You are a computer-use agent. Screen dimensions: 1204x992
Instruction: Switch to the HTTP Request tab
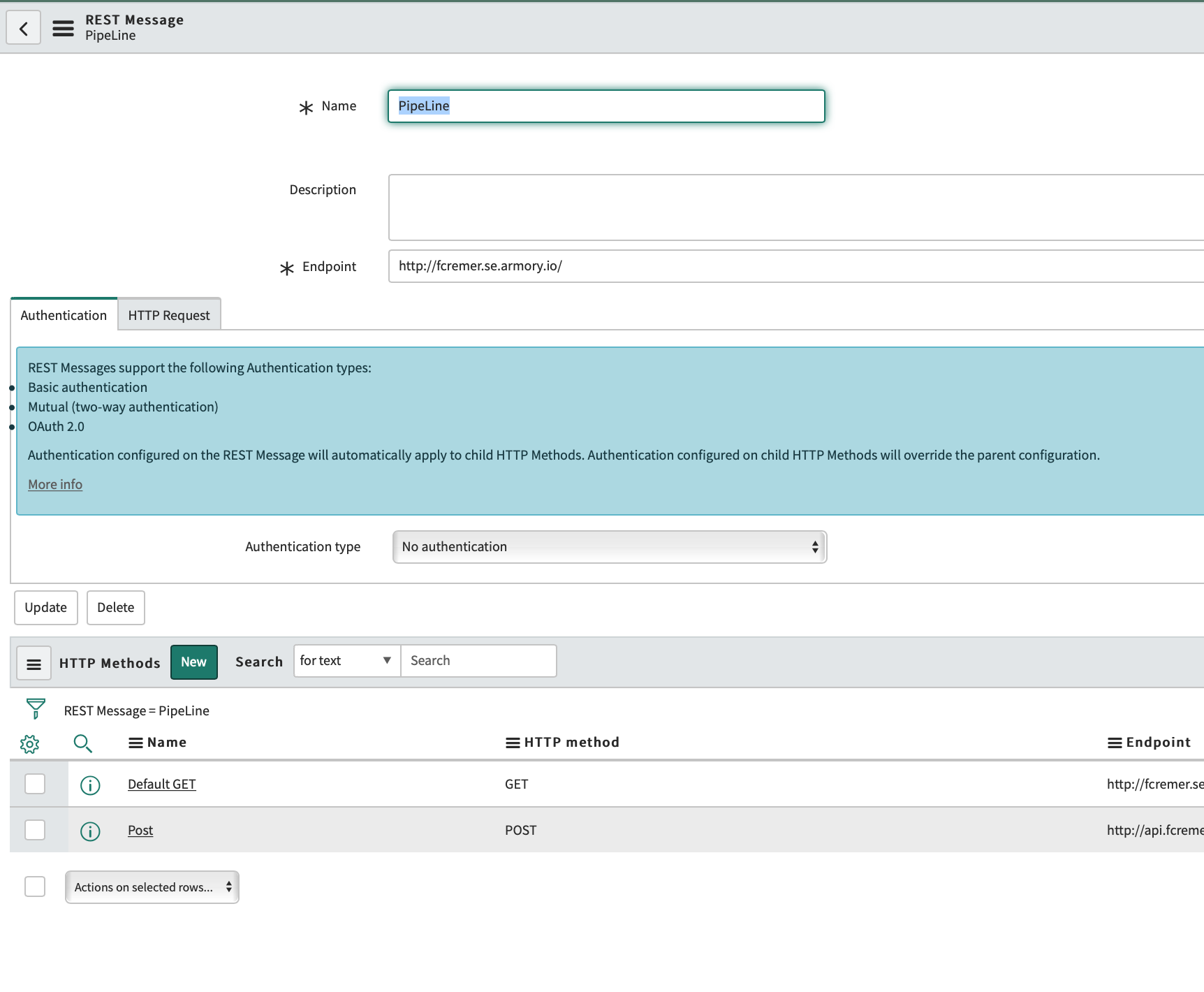(169, 316)
